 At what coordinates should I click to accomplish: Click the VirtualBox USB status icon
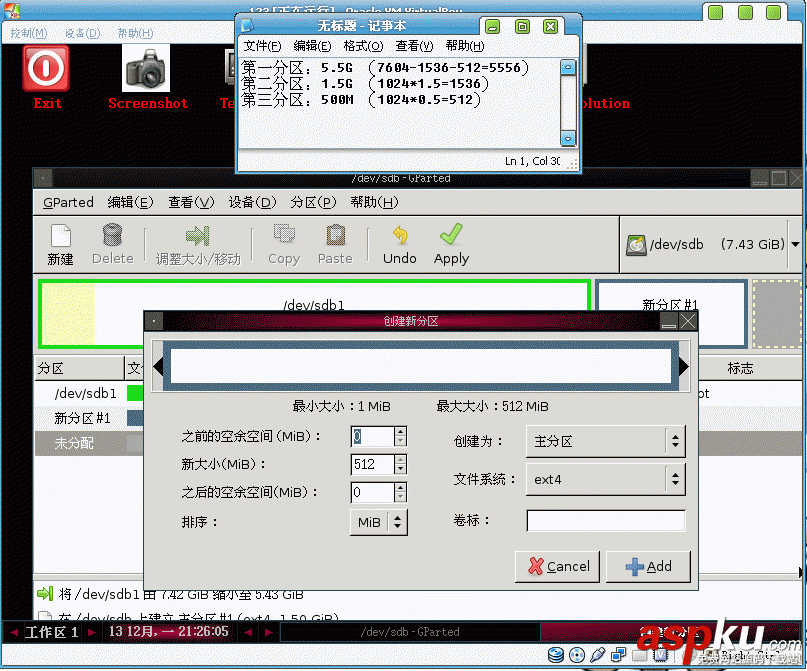pos(598,655)
